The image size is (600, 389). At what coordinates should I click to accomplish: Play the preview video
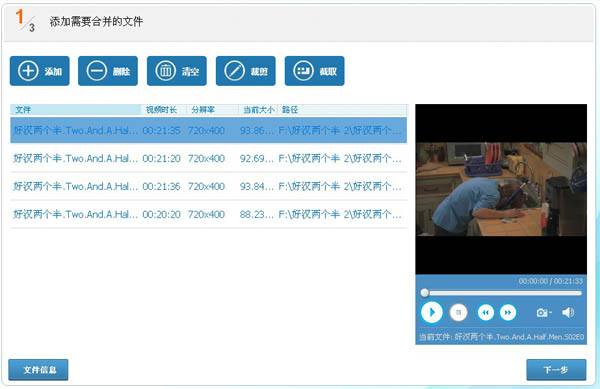pyautogui.click(x=432, y=313)
